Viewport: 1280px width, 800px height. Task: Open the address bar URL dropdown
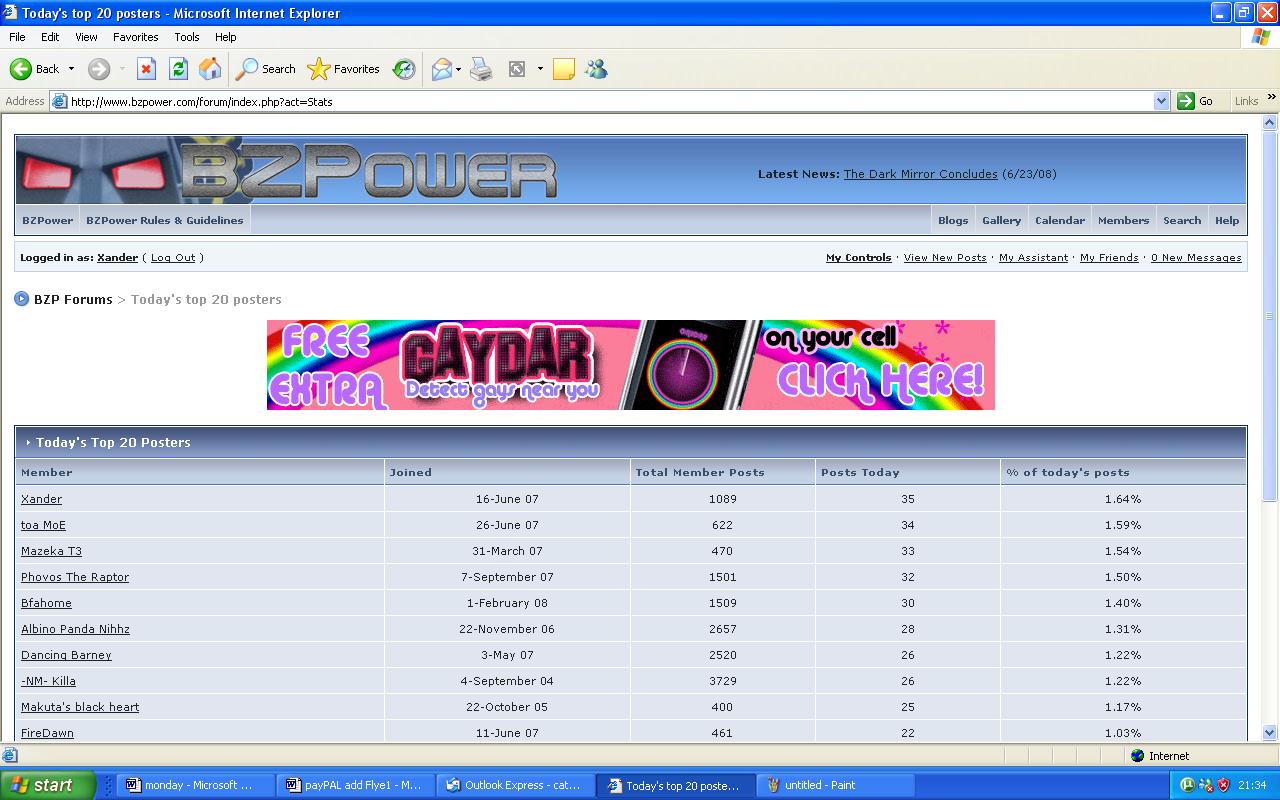click(x=1161, y=101)
